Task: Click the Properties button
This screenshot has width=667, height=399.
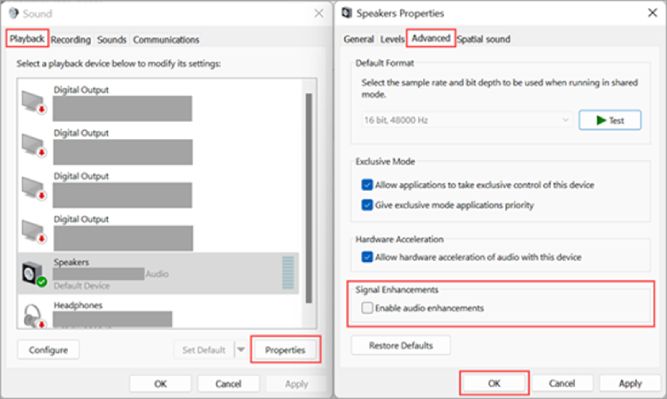Action: pyautogui.click(x=285, y=350)
